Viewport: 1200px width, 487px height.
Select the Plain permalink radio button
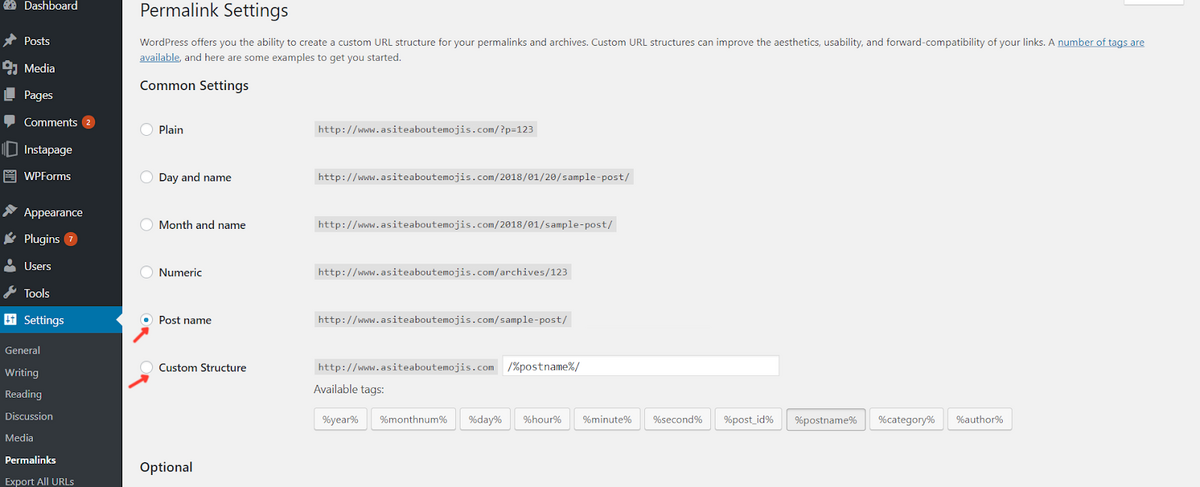pos(147,129)
